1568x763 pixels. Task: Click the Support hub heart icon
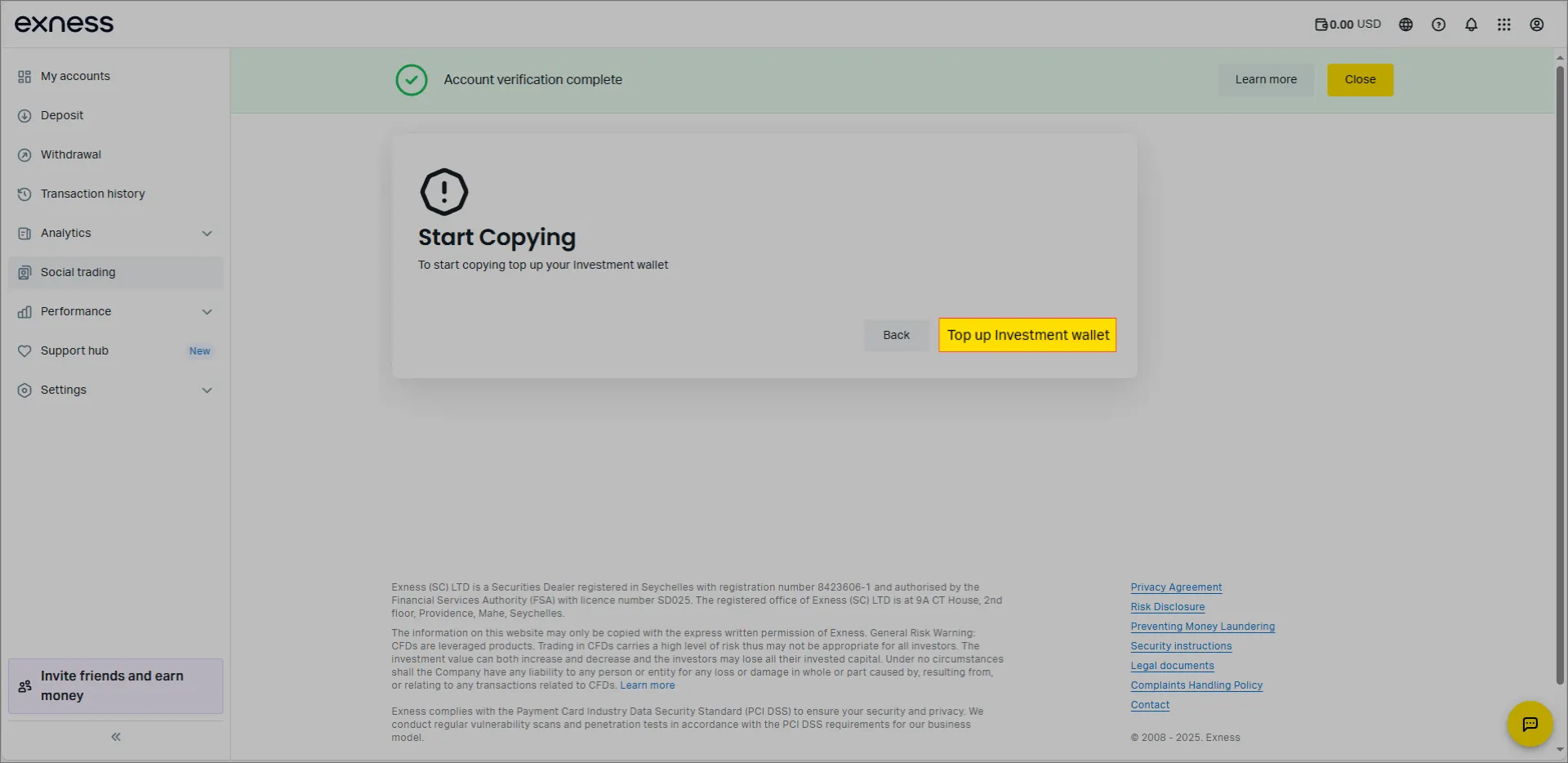[24, 350]
